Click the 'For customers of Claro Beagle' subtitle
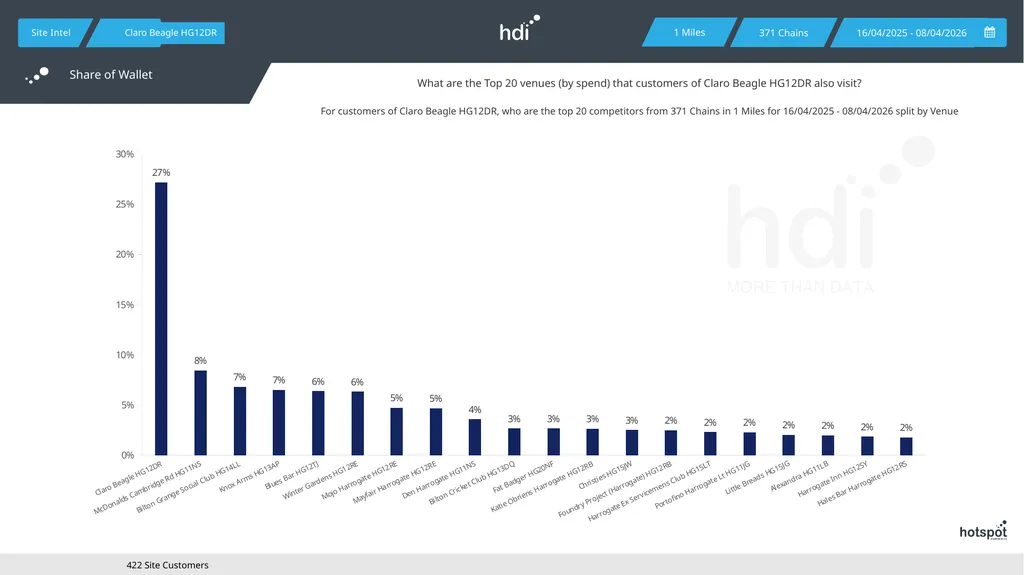The image size is (1024, 575). click(x=639, y=111)
